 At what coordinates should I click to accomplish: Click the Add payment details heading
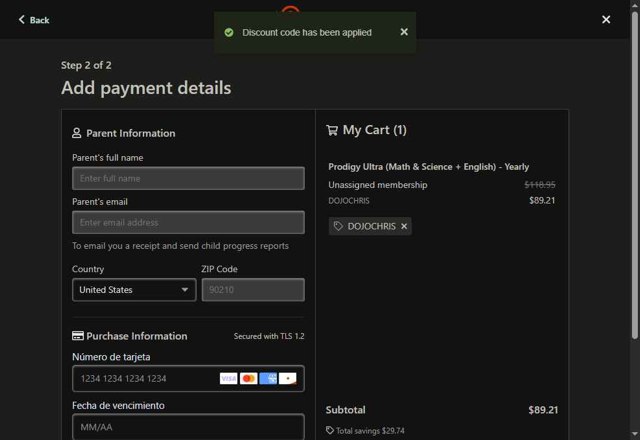pyautogui.click(x=146, y=88)
